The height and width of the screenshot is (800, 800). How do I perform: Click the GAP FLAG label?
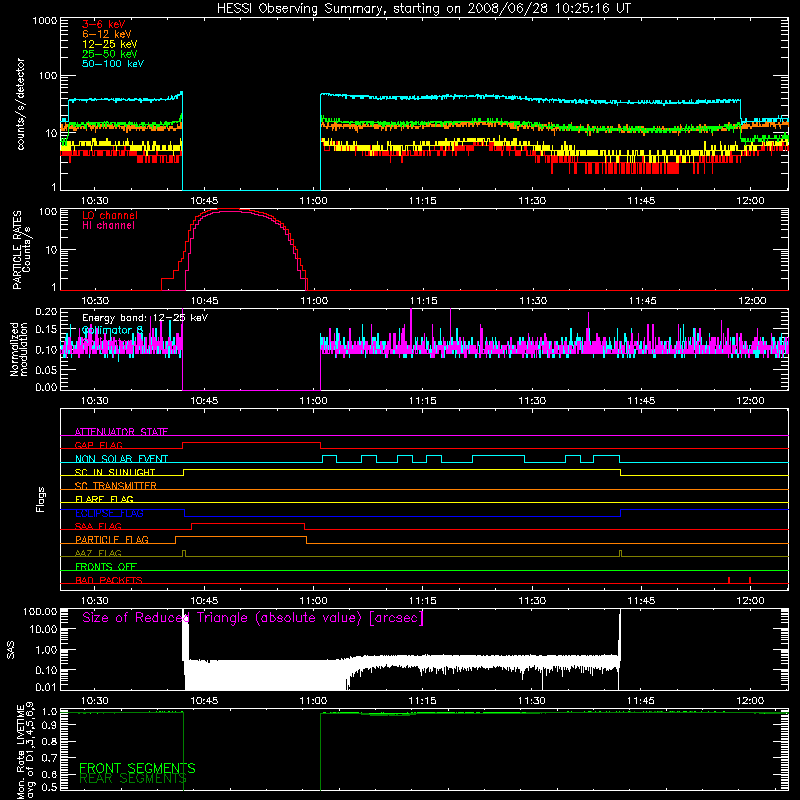click(x=98, y=445)
